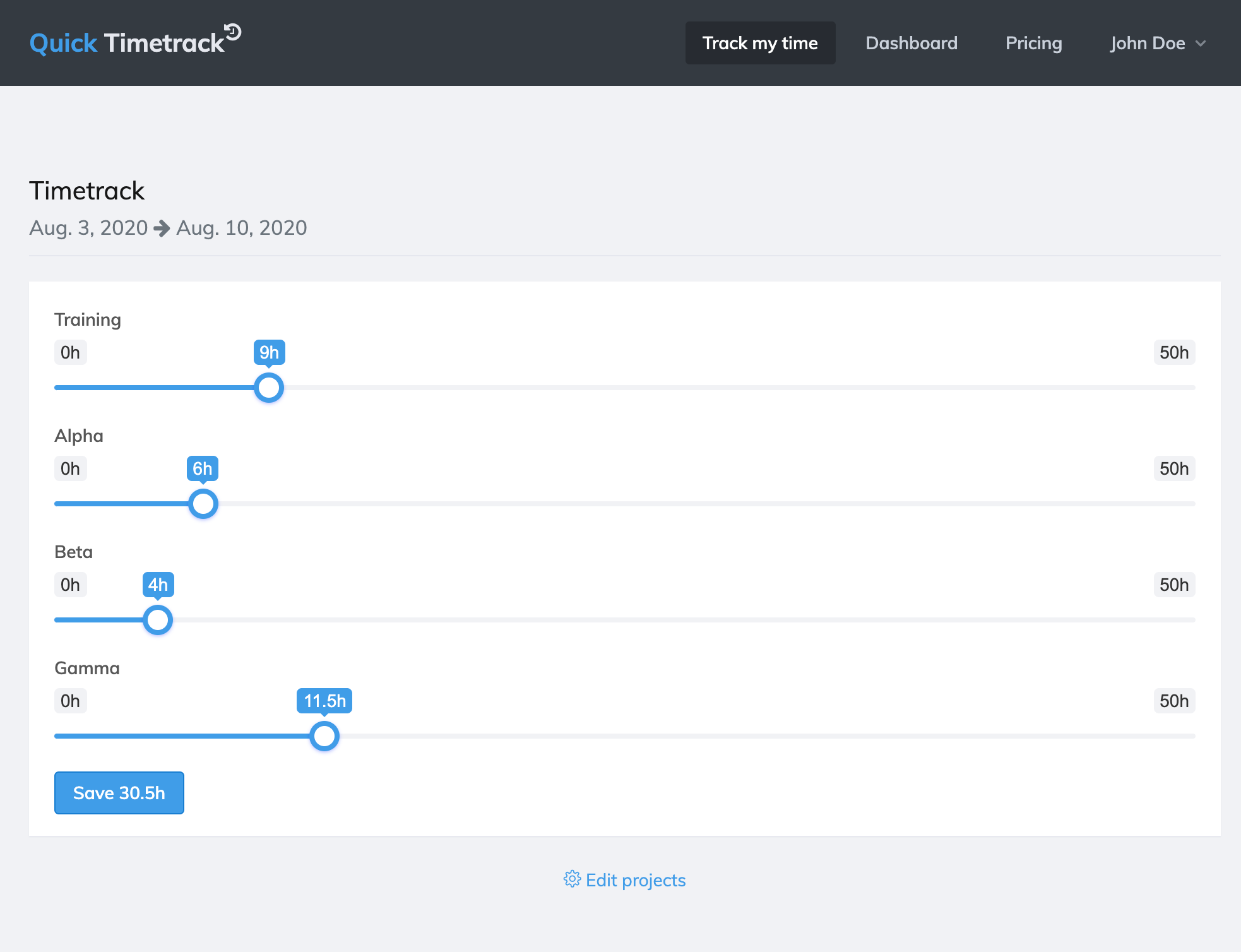Open the John Doe user menu
This screenshot has height=952, width=1241.
pyautogui.click(x=1148, y=43)
